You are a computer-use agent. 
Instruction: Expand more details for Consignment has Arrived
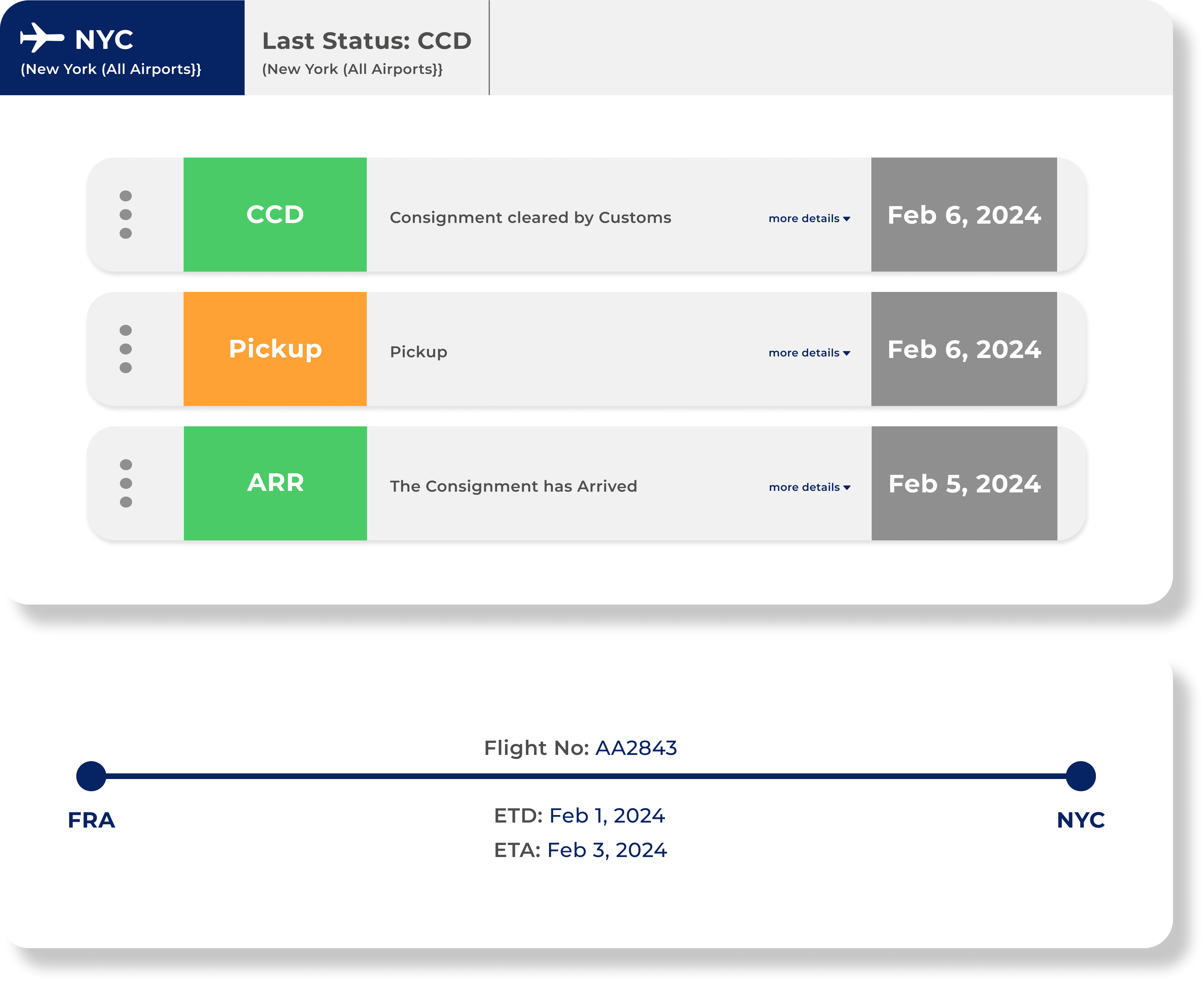pyautogui.click(x=809, y=487)
